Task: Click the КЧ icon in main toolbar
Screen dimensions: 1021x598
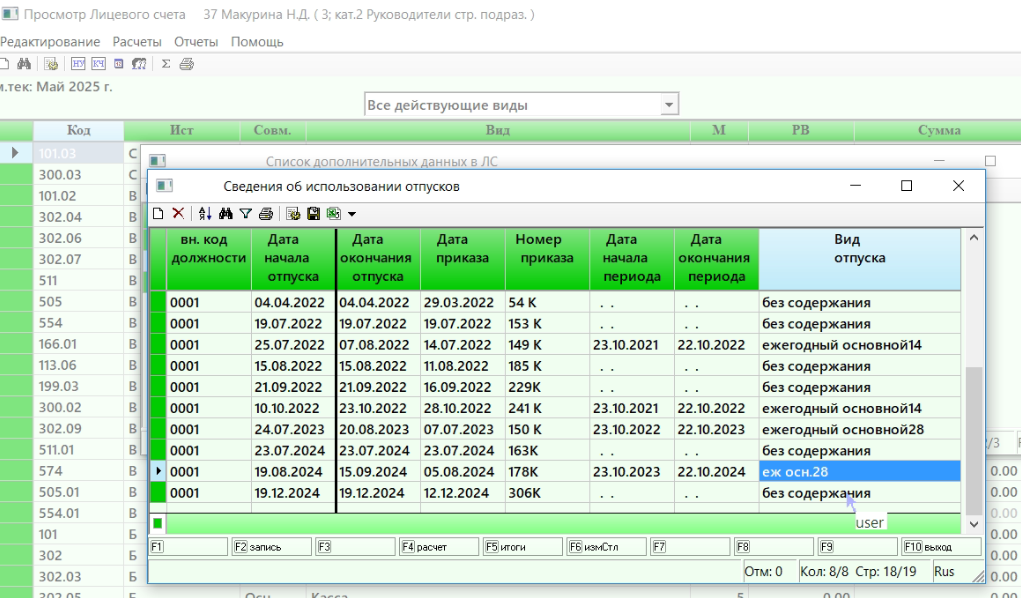Action: tap(98, 64)
